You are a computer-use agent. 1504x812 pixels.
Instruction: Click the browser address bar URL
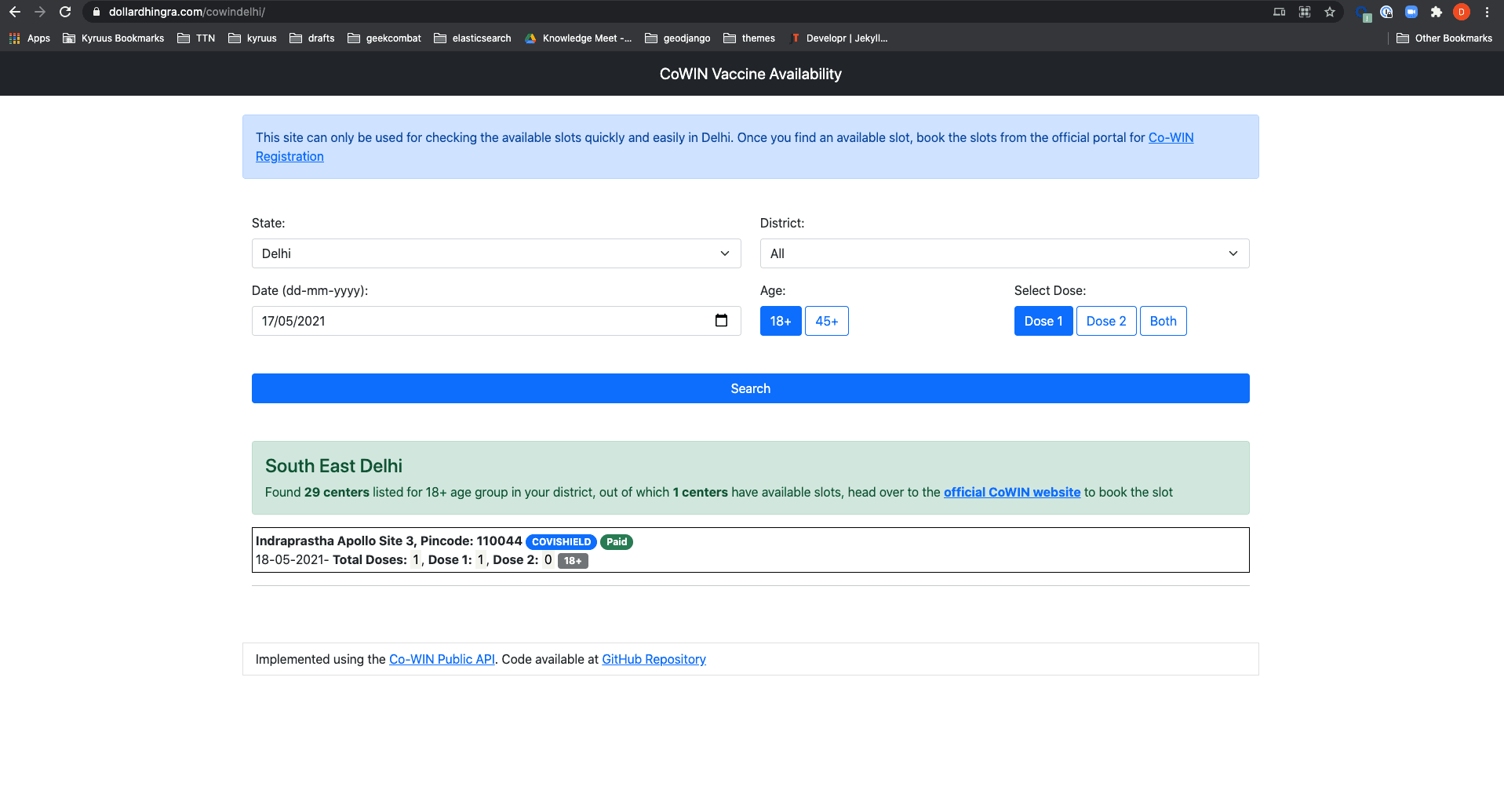click(187, 12)
